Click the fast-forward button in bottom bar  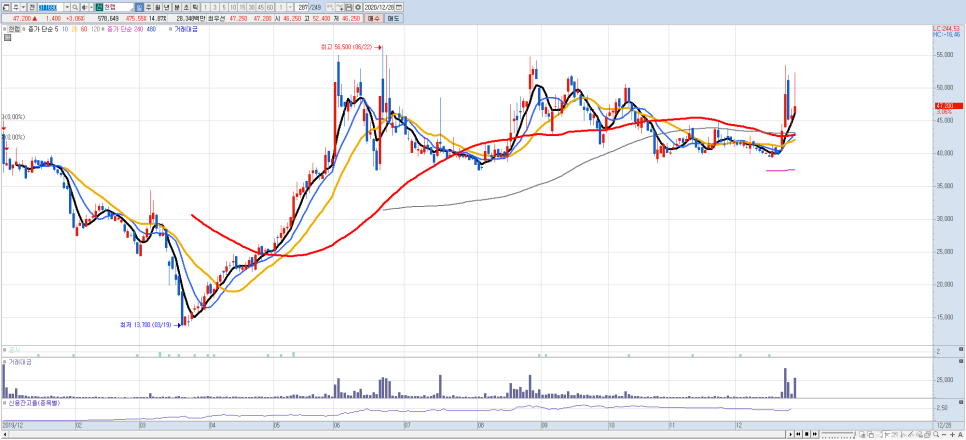814,434
